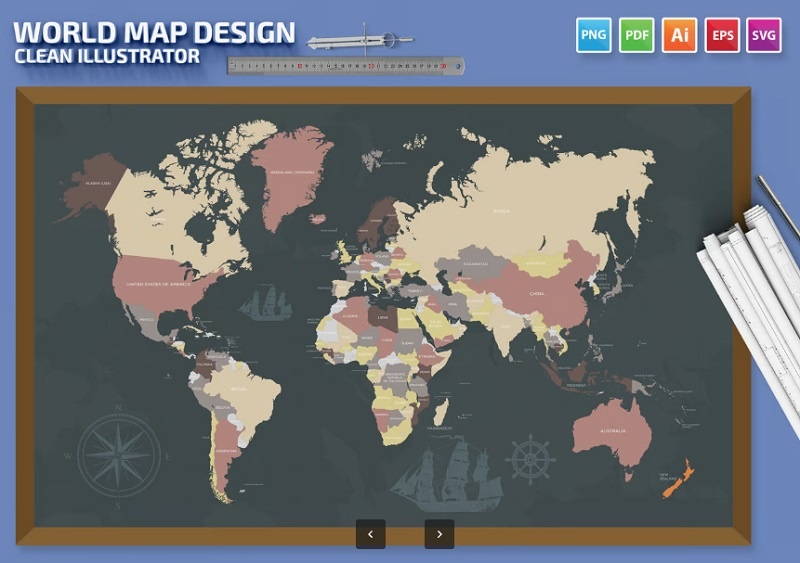Click the World Map Design title
800x563 pixels.
coord(155,33)
